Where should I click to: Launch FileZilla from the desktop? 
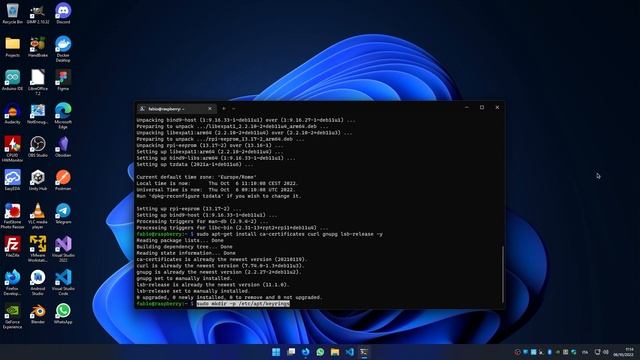[x=12, y=247]
